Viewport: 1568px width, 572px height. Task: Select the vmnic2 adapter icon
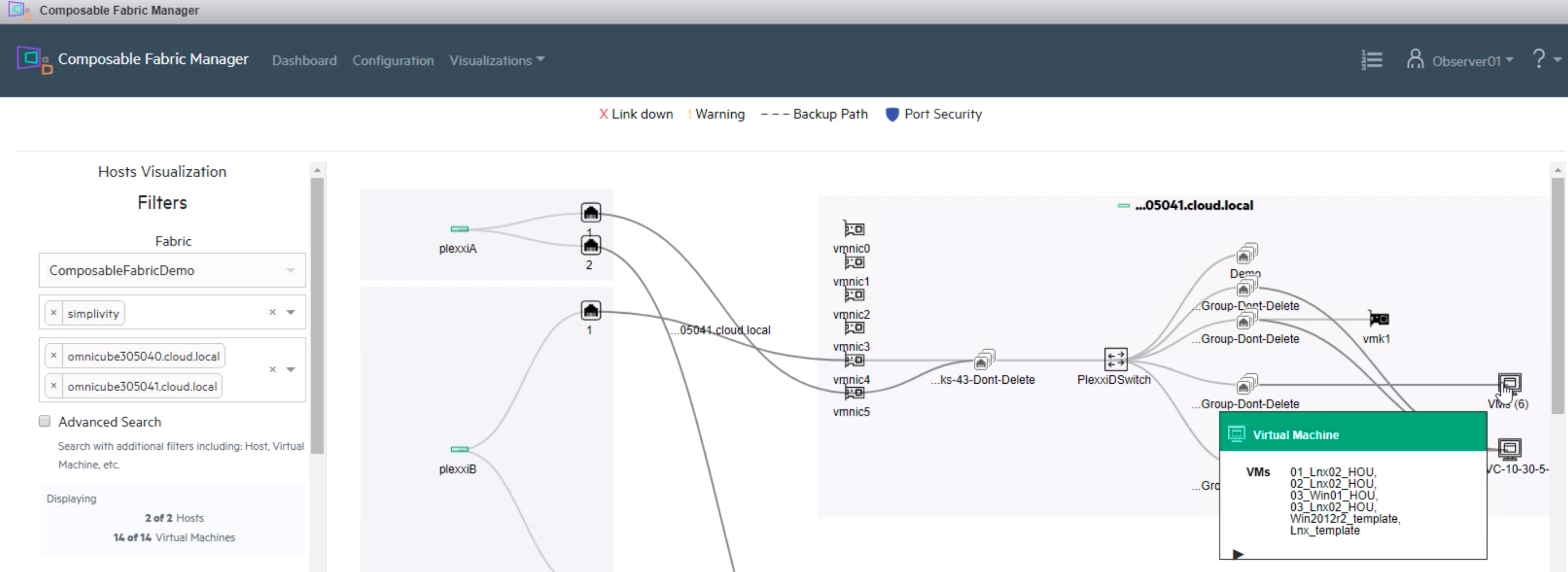coord(853,295)
